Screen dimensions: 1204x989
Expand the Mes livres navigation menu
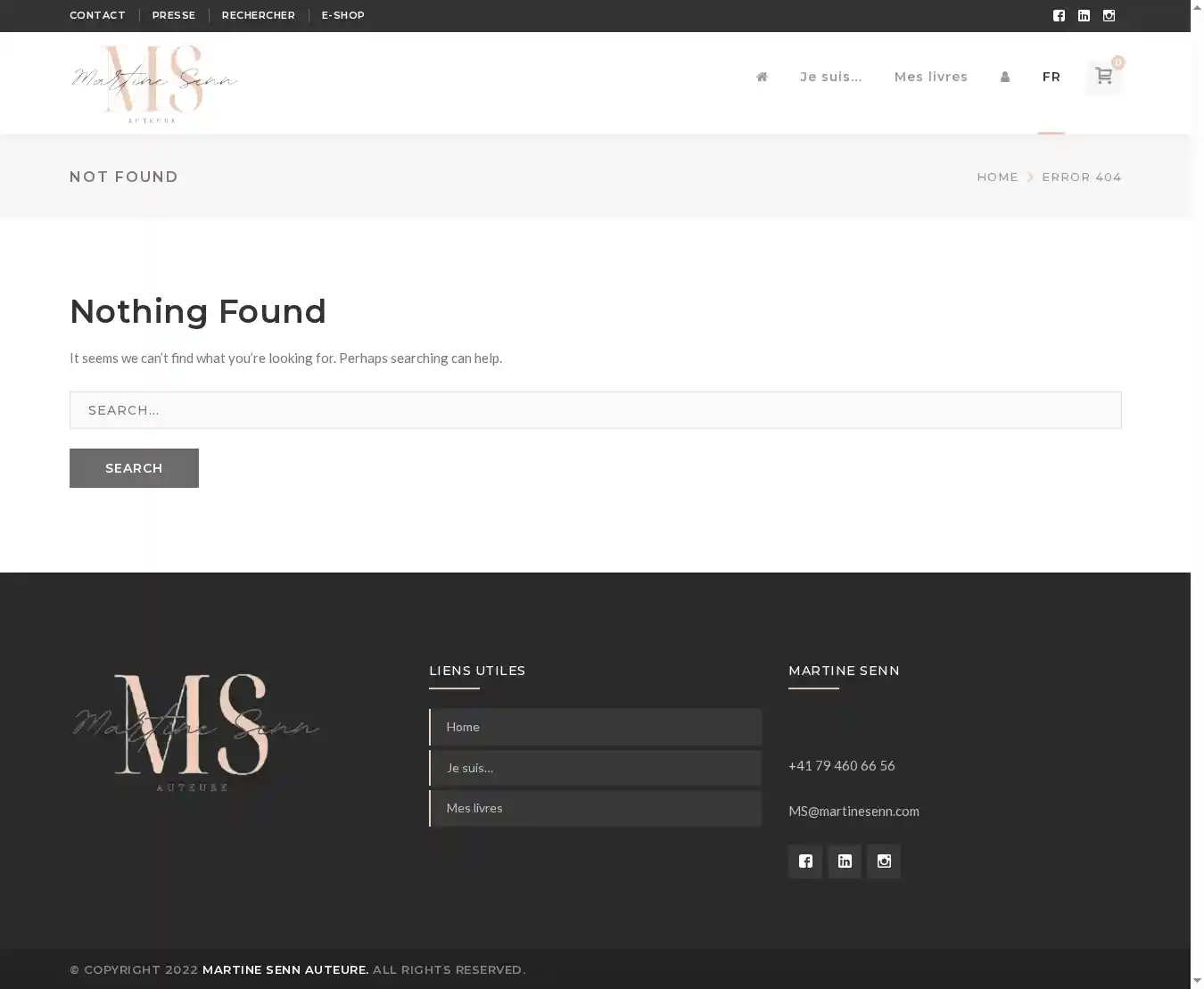pos(930,77)
